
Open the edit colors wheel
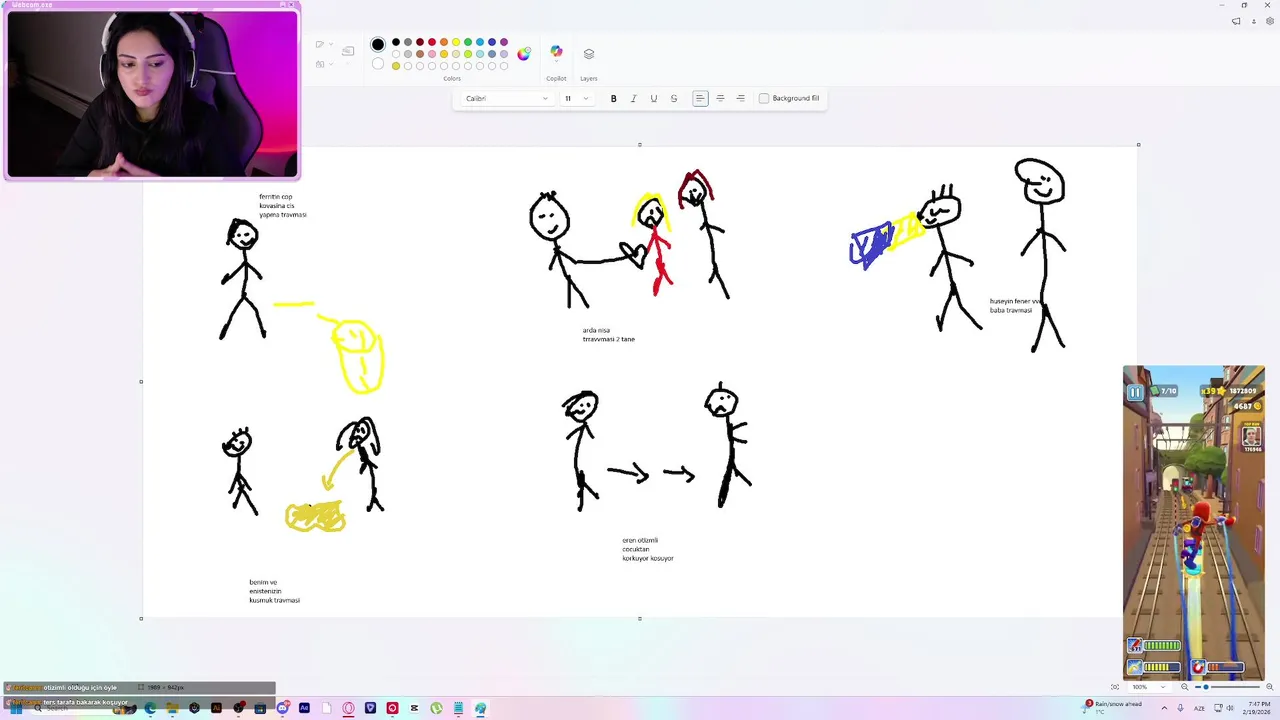pos(524,54)
